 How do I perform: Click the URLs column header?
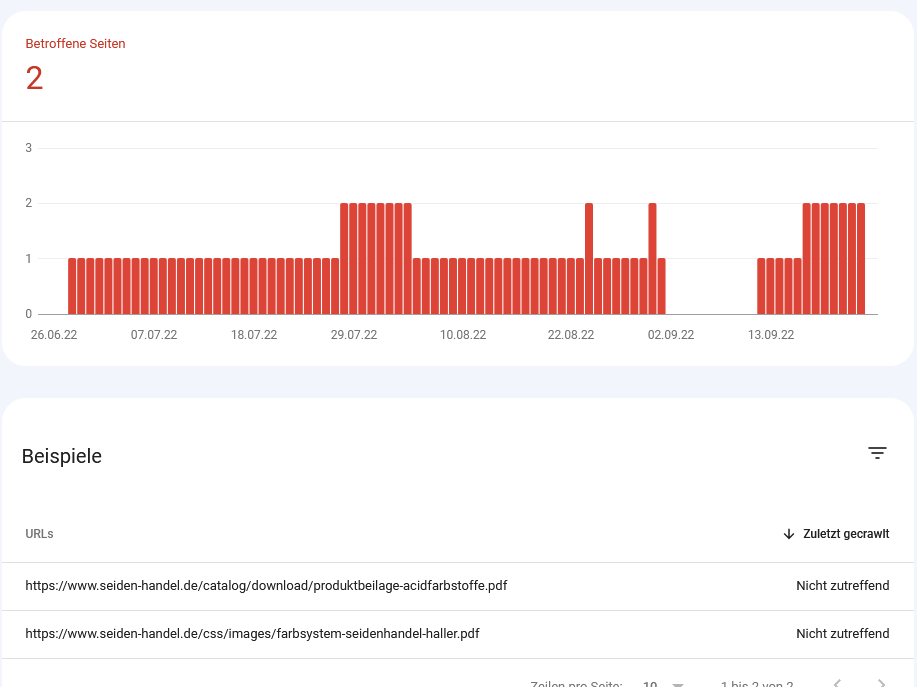[39, 534]
